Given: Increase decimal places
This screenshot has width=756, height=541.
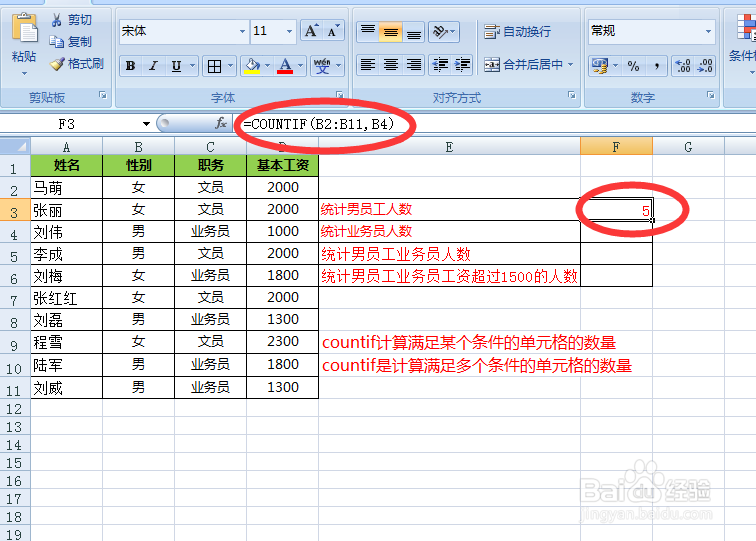Looking at the screenshot, I should (x=683, y=66).
